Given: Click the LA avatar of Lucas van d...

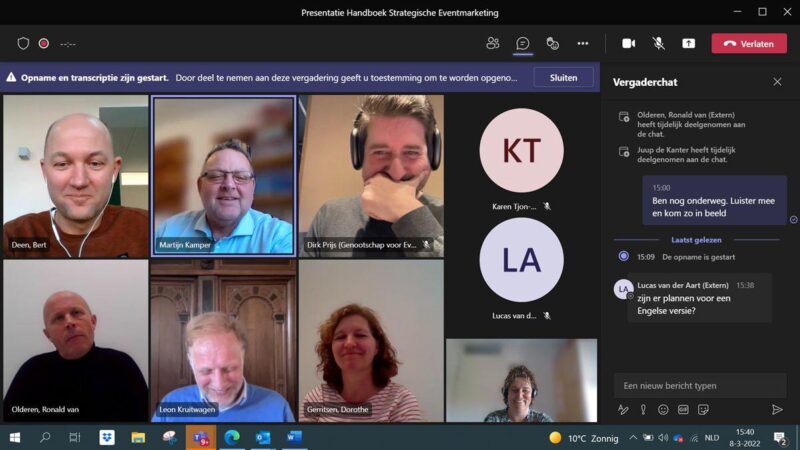Looking at the screenshot, I should coord(521,260).
